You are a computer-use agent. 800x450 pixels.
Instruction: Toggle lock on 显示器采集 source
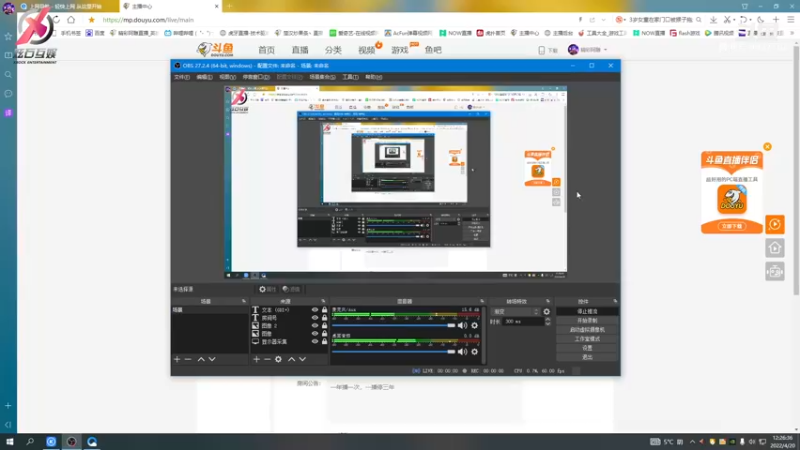pyautogui.click(x=324, y=341)
